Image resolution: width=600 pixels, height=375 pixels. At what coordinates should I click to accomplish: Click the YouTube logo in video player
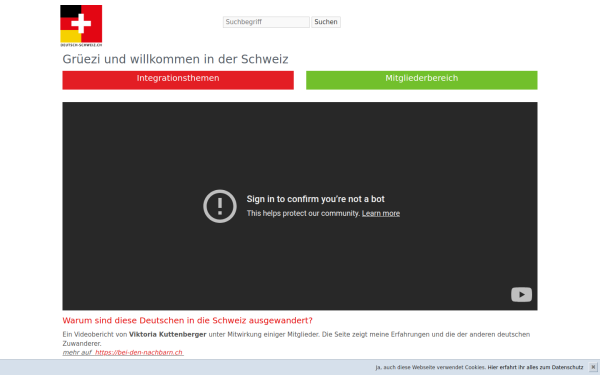(x=521, y=294)
